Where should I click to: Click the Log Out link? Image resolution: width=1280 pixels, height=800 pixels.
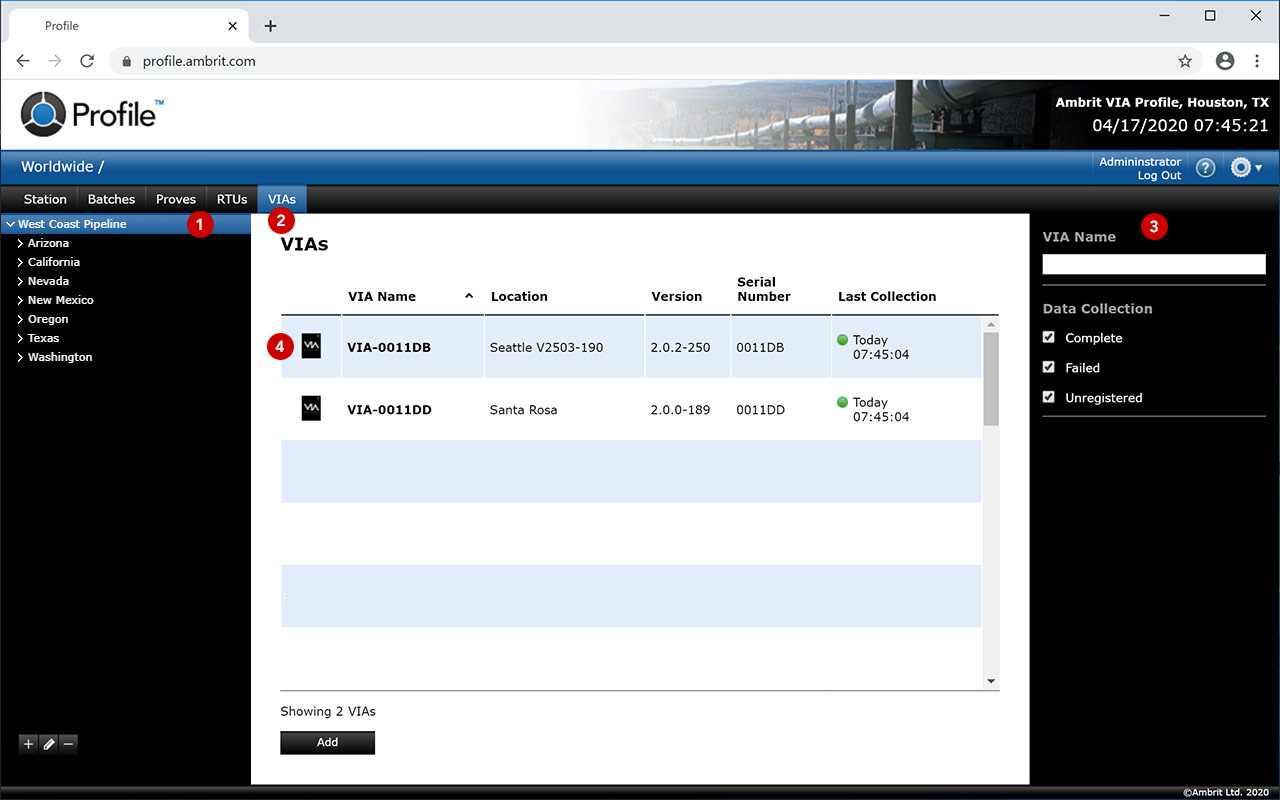[1159, 176]
